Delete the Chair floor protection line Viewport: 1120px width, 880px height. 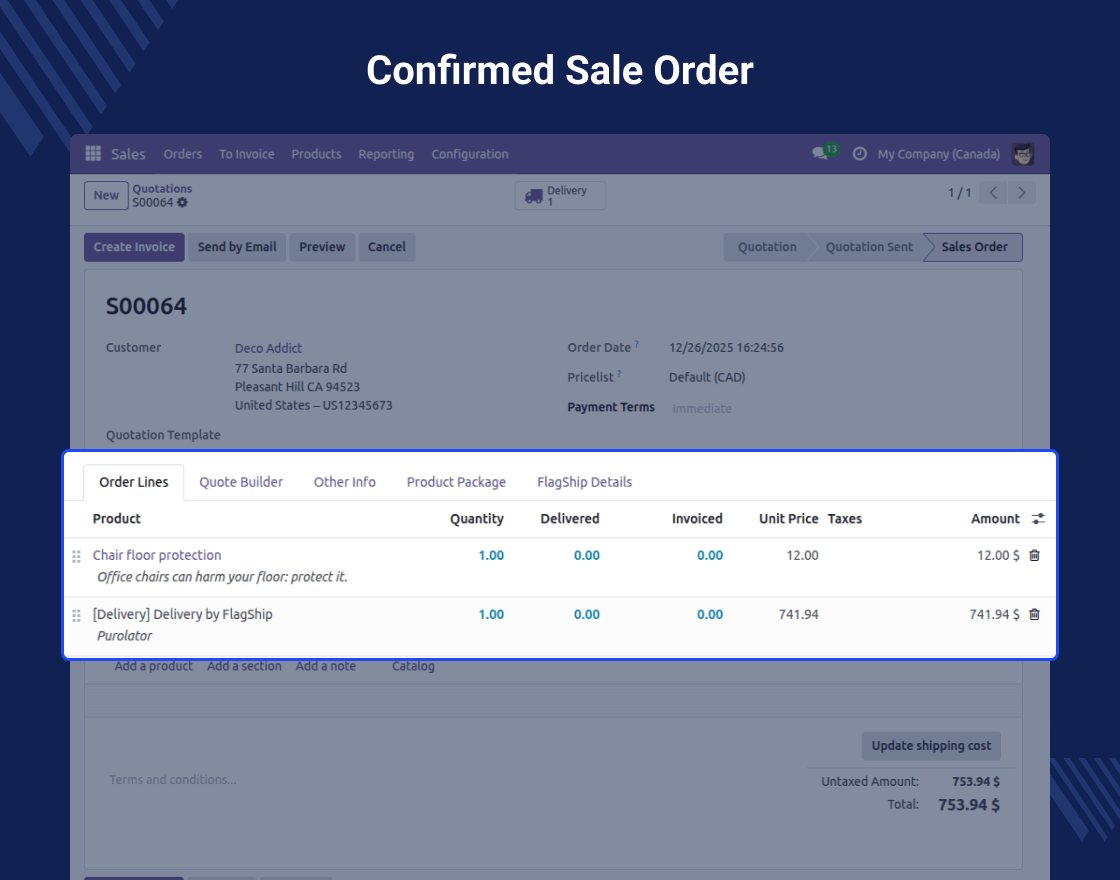pos(1034,555)
